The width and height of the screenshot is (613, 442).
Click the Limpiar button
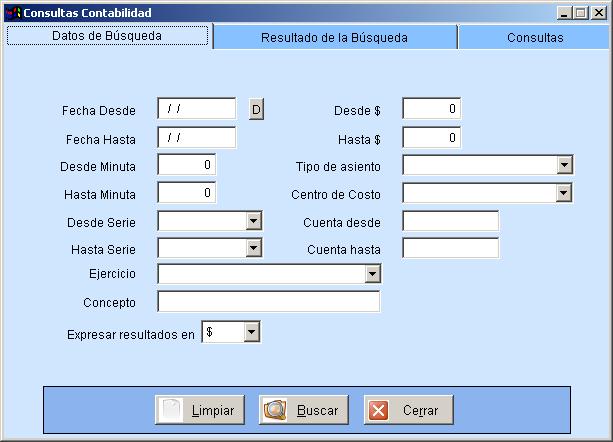click(x=200, y=410)
